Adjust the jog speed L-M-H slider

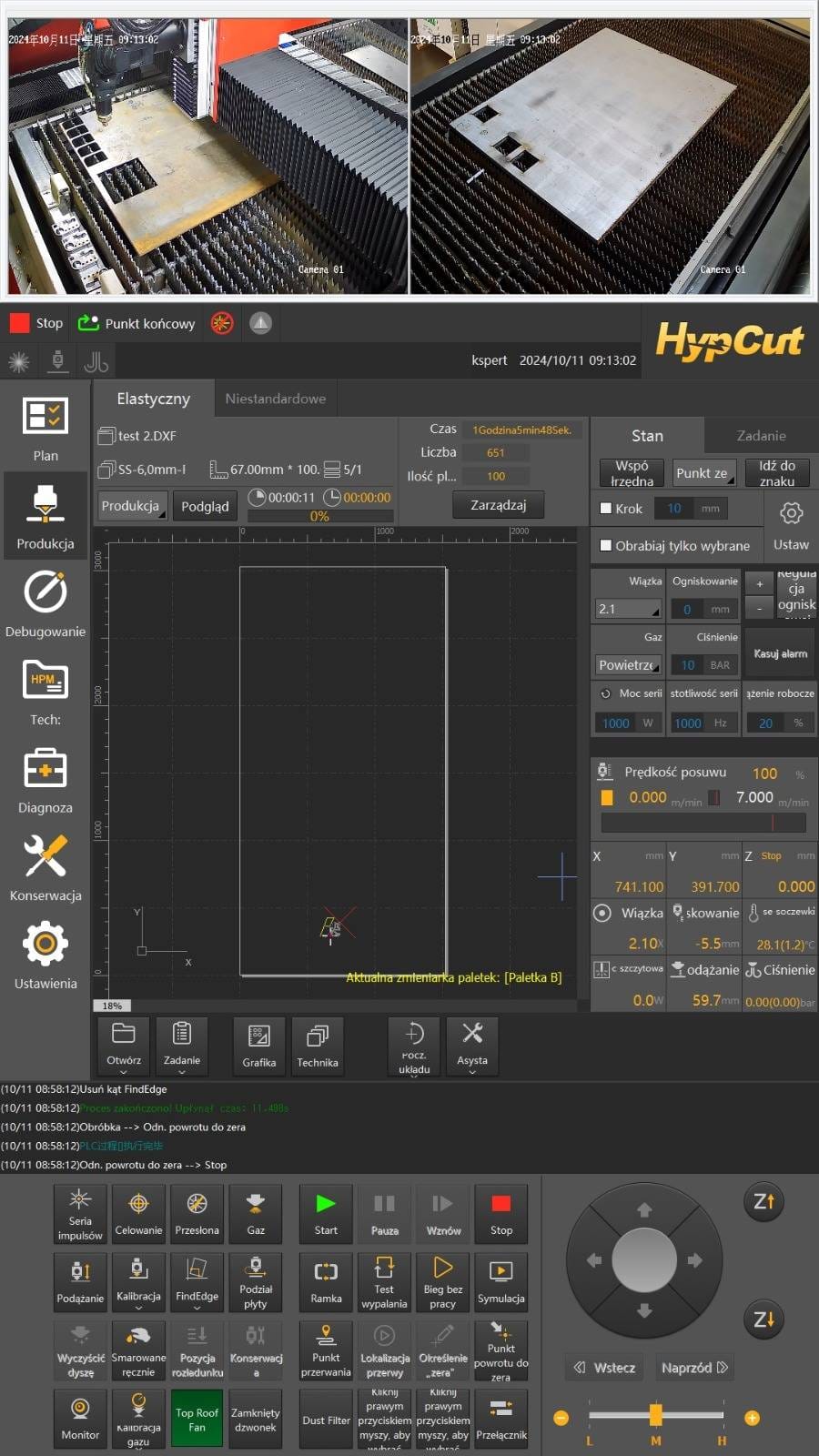point(655,1414)
